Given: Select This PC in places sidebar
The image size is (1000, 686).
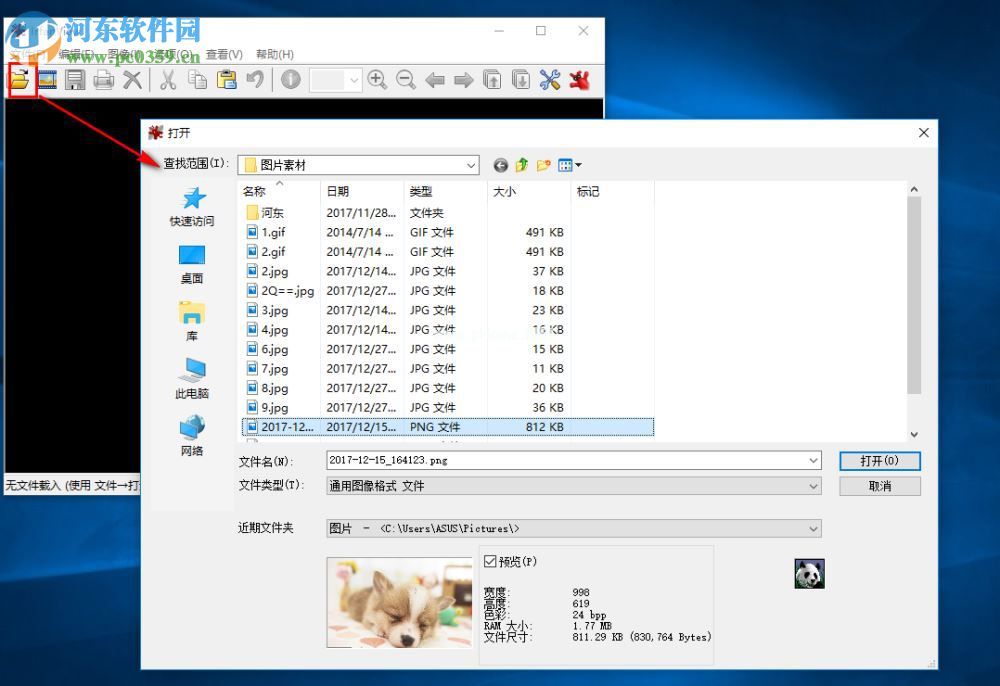Looking at the screenshot, I should tap(192, 379).
